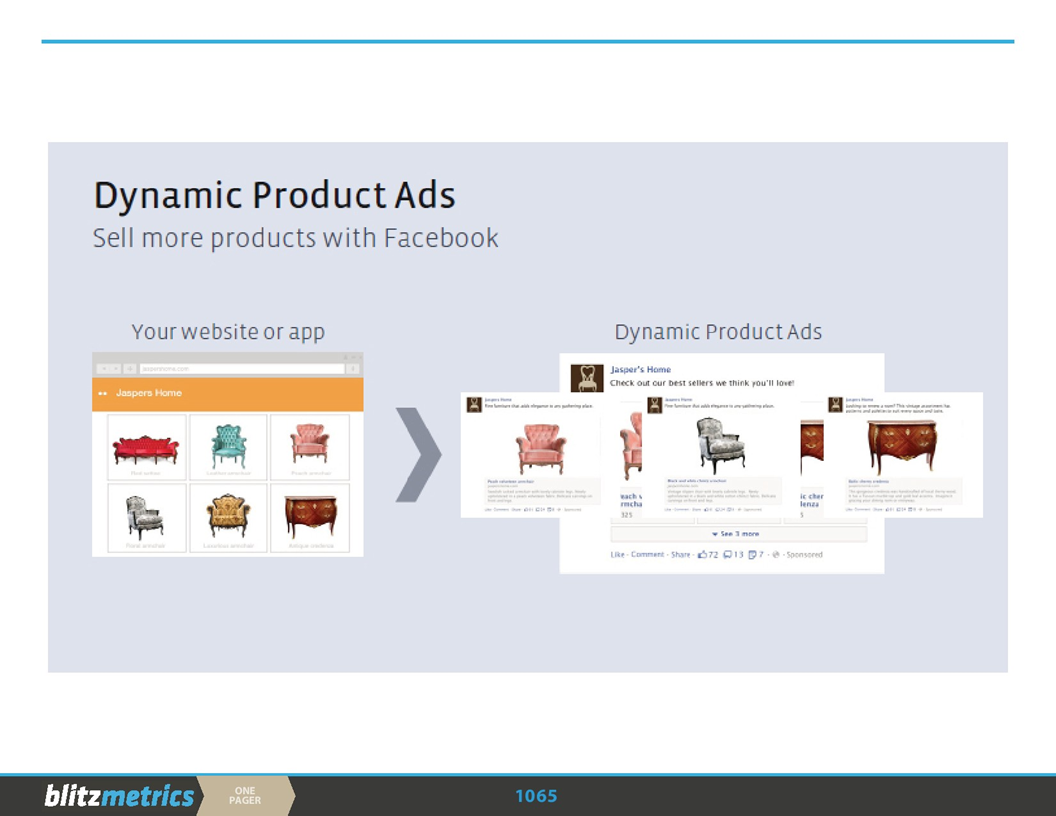Click the share icon showing 7
The width and height of the screenshot is (1056, 816).
[x=753, y=553]
